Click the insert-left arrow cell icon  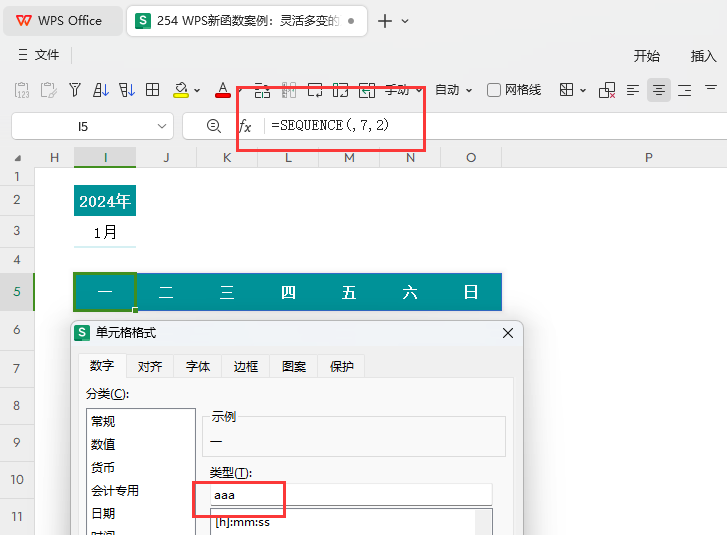pos(367,90)
